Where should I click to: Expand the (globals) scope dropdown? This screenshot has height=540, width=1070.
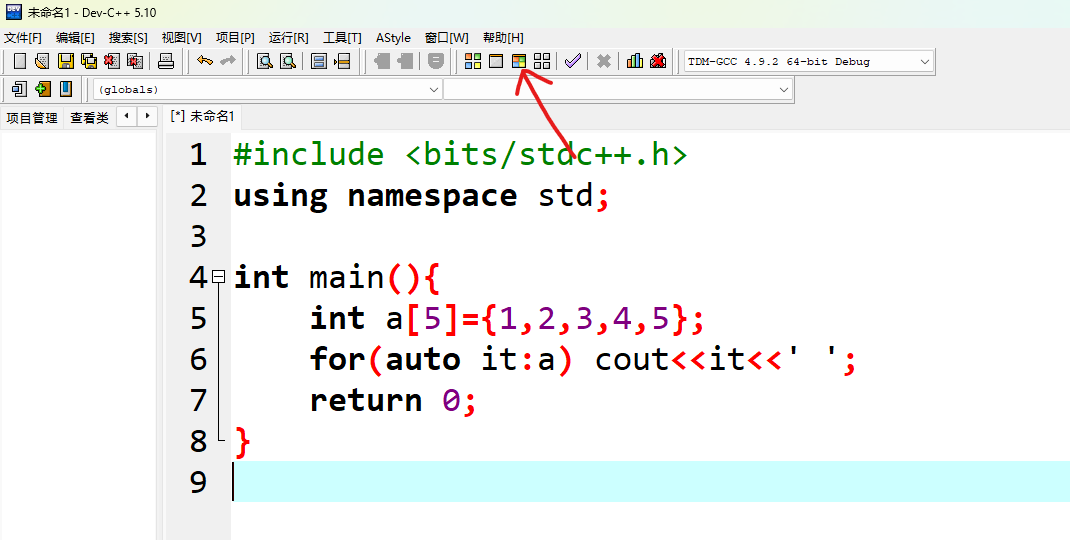point(434,90)
